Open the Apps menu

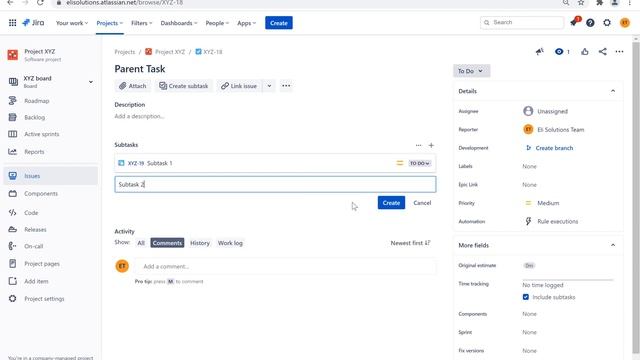246,23
